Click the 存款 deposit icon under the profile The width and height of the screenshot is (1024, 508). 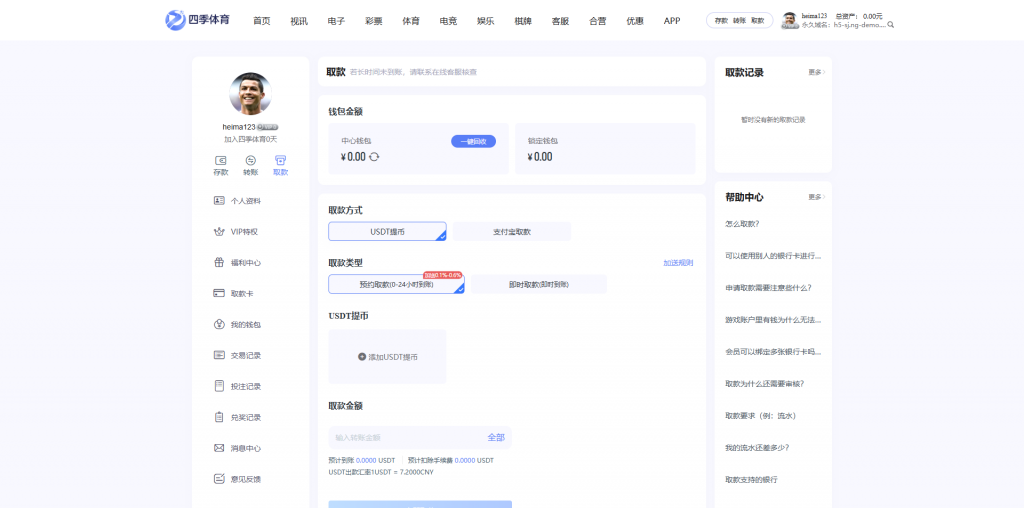[x=220, y=160]
